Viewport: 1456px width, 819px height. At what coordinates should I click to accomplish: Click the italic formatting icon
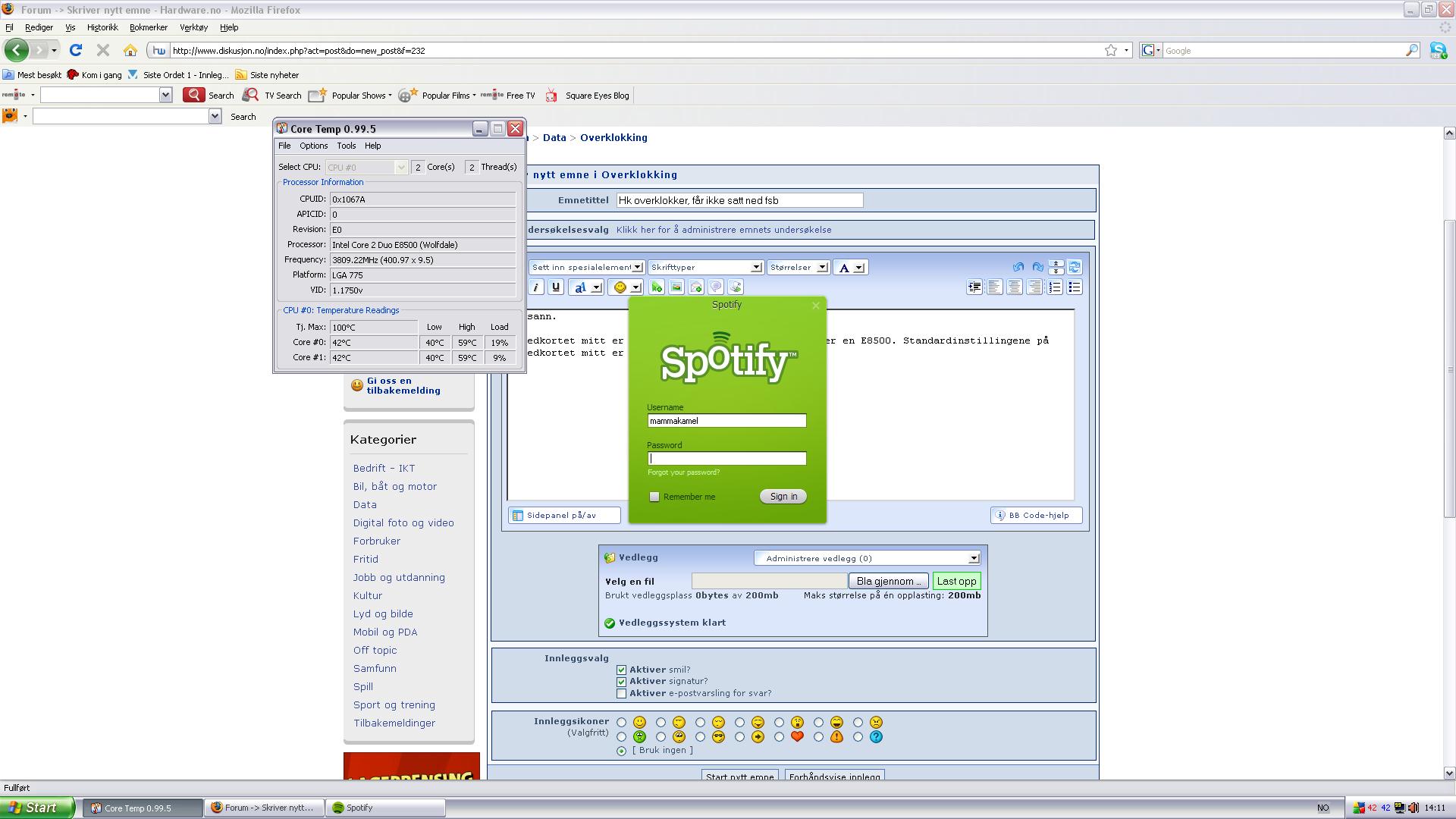pos(535,287)
